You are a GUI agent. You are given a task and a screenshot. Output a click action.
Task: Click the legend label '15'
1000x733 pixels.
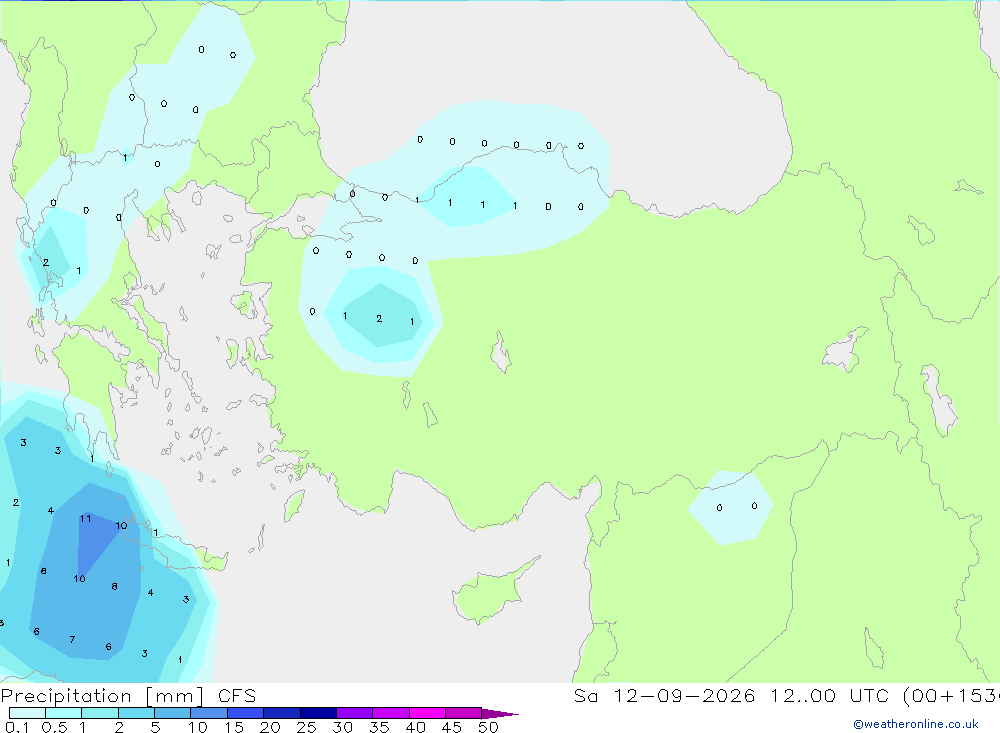[x=234, y=727]
